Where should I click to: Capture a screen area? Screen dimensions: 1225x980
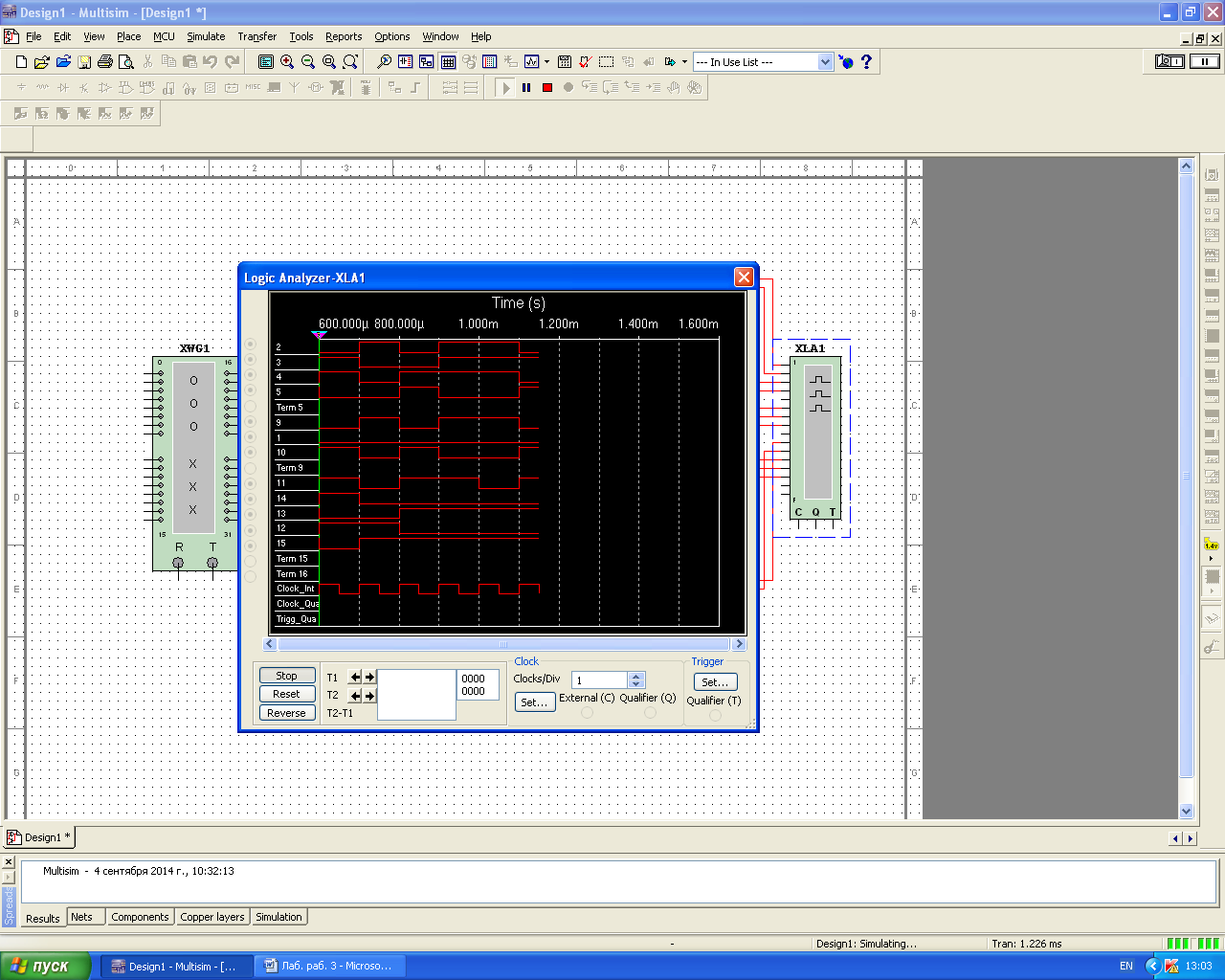pyautogui.click(x=607, y=61)
